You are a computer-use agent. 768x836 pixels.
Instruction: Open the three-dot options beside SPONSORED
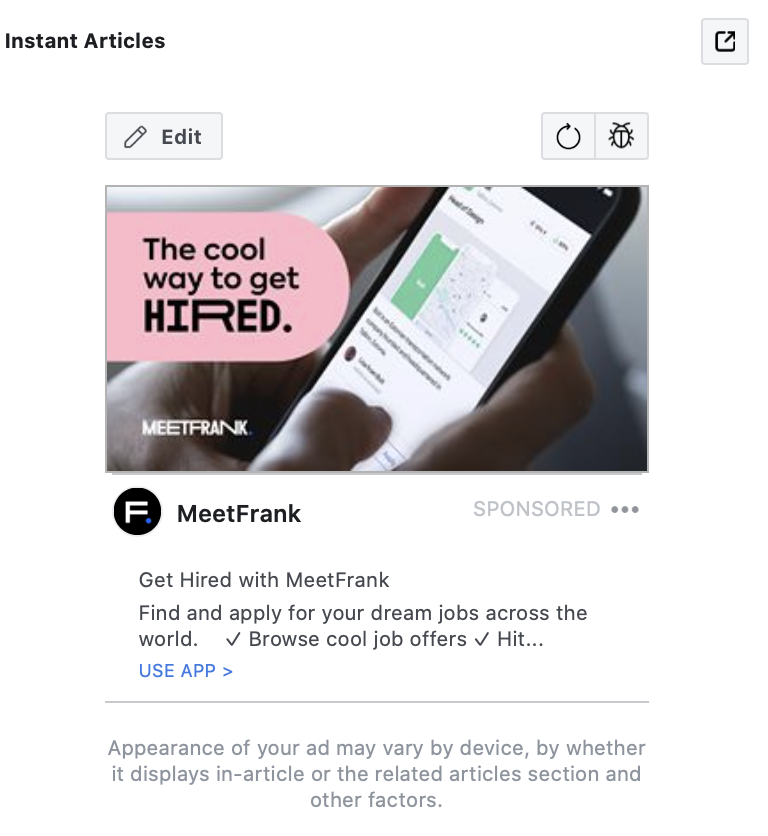point(625,509)
